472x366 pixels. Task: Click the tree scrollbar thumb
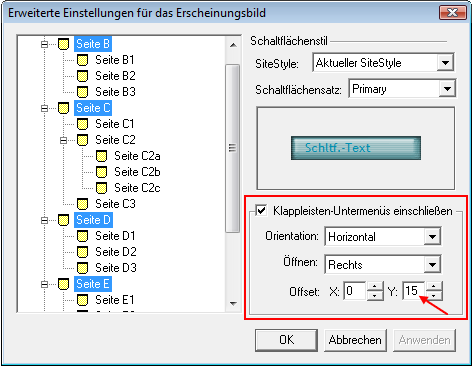tap(233, 148)
